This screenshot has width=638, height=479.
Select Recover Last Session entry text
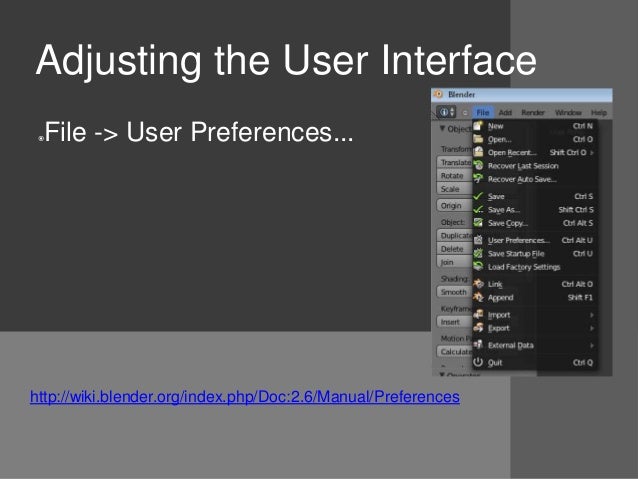(x=523, y=166)
